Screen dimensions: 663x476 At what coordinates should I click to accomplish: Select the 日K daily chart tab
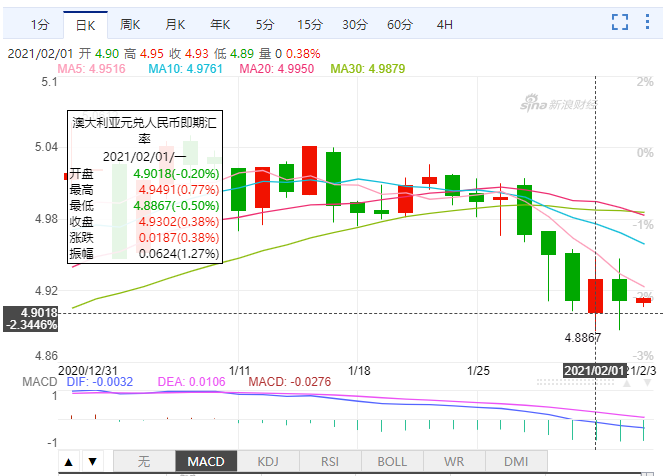[x=85, y=25]
